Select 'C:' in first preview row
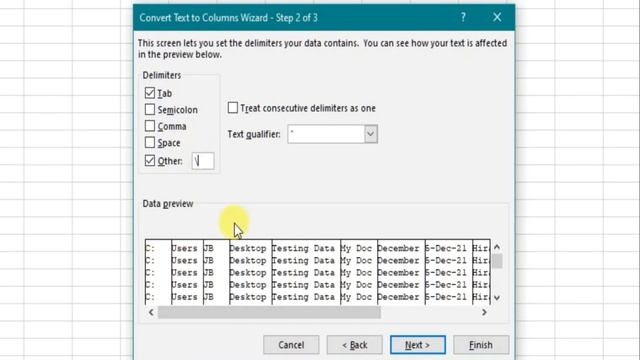640x360 pixels. click(x=150, y=248)
